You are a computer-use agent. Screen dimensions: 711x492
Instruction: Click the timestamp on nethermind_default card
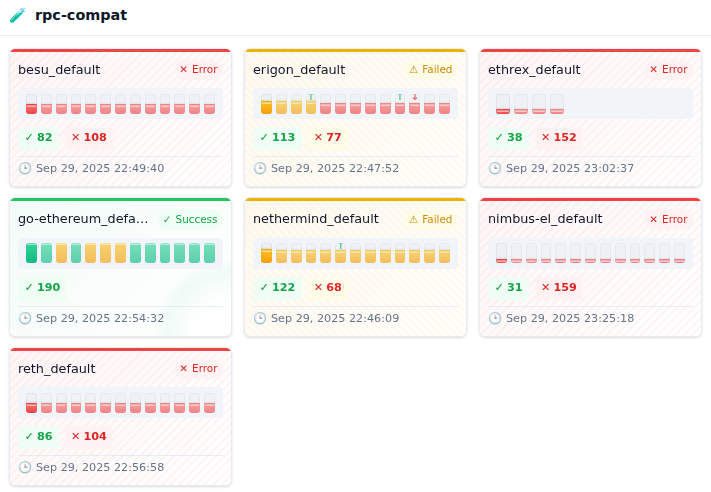334,318
